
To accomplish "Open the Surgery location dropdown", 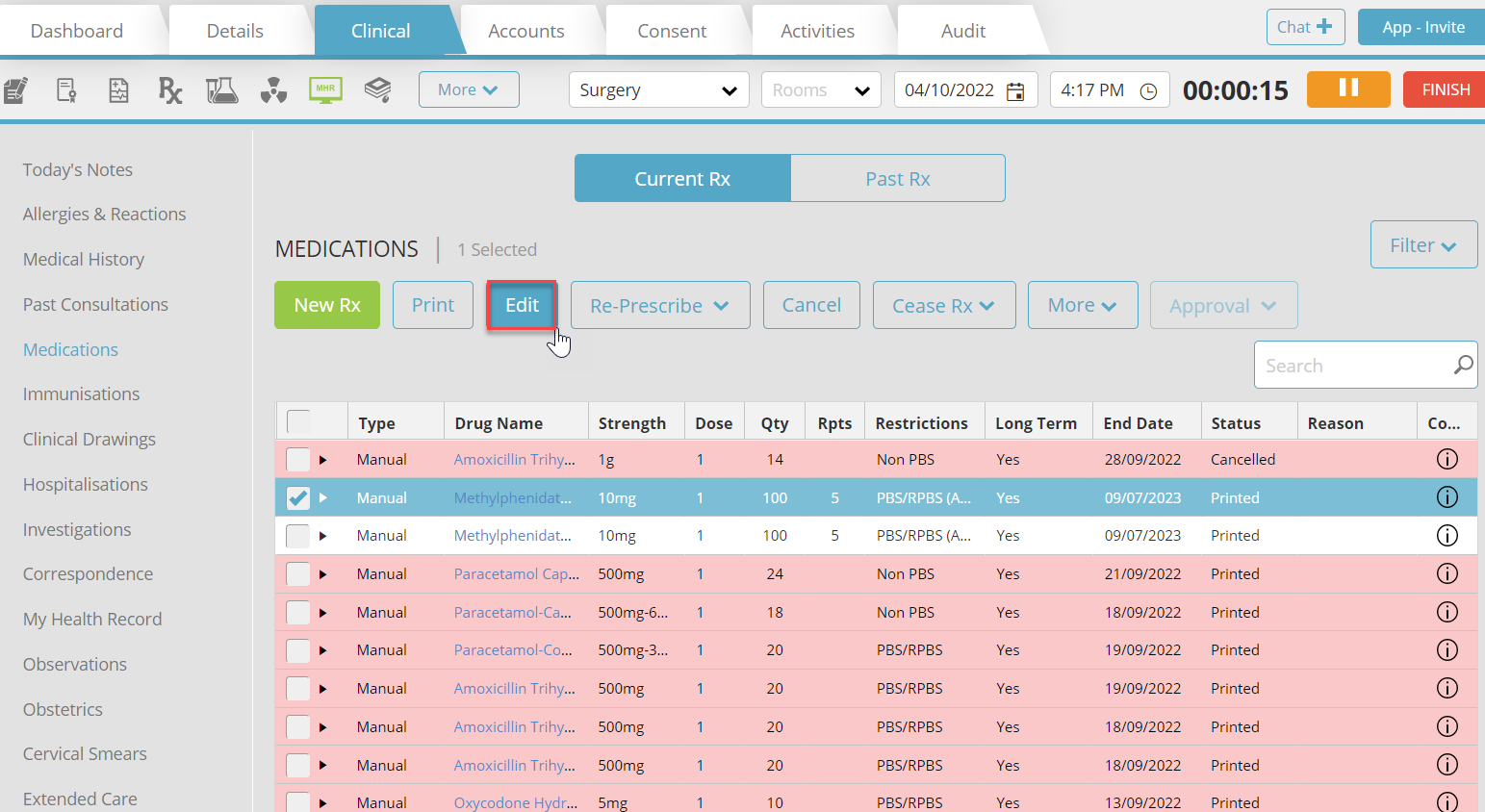I will tap(658, 89).
